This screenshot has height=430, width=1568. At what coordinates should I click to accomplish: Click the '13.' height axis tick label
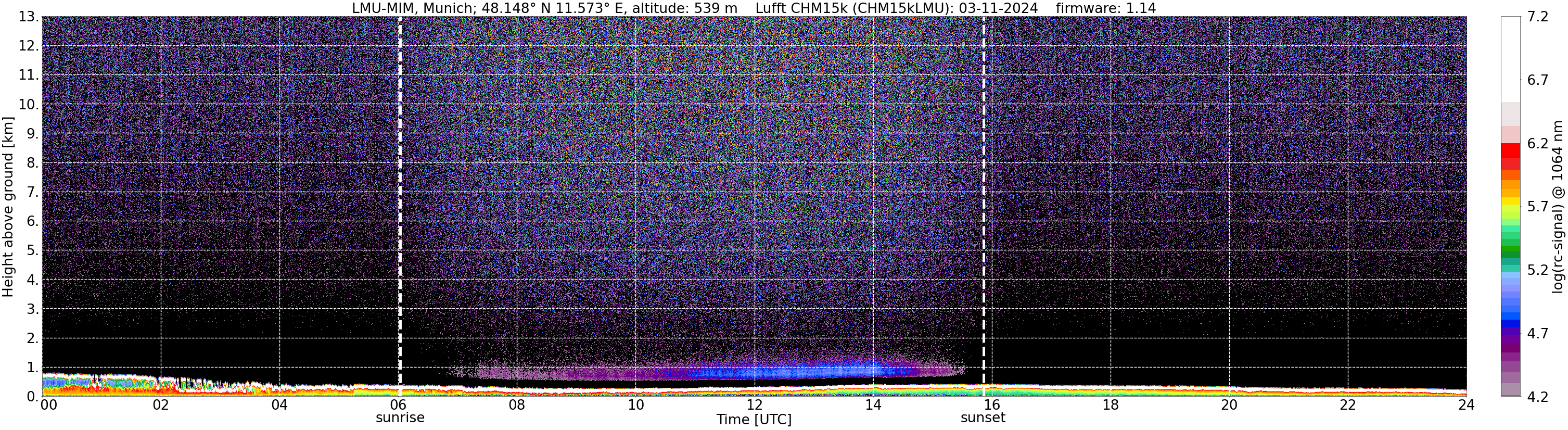(29, 17)
